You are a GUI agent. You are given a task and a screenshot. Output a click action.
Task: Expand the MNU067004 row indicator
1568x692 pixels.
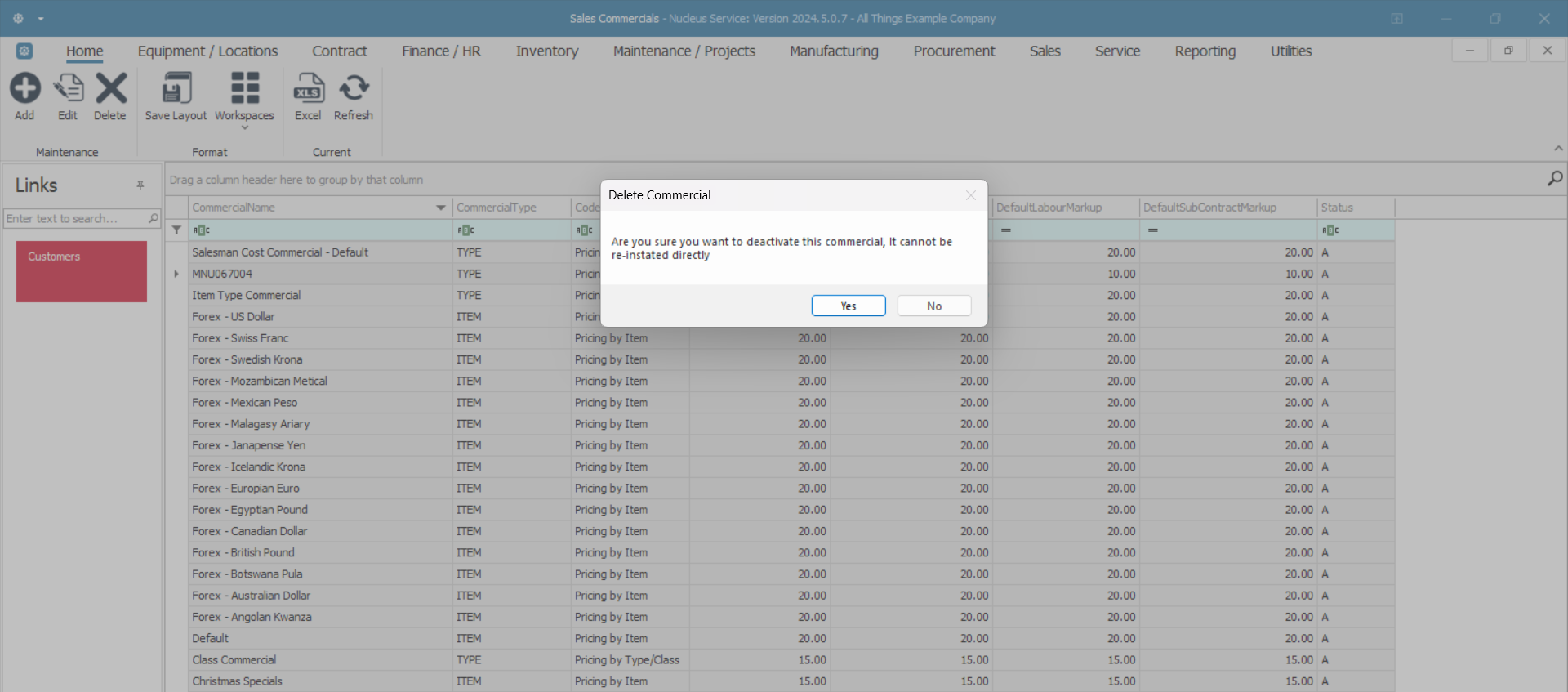(176, 274)
